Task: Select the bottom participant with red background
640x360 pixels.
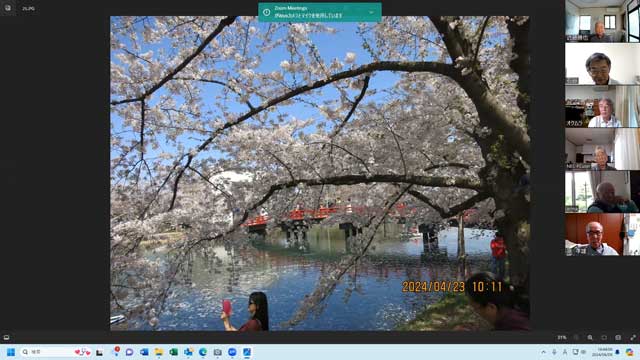Action: tap(602, 235)
